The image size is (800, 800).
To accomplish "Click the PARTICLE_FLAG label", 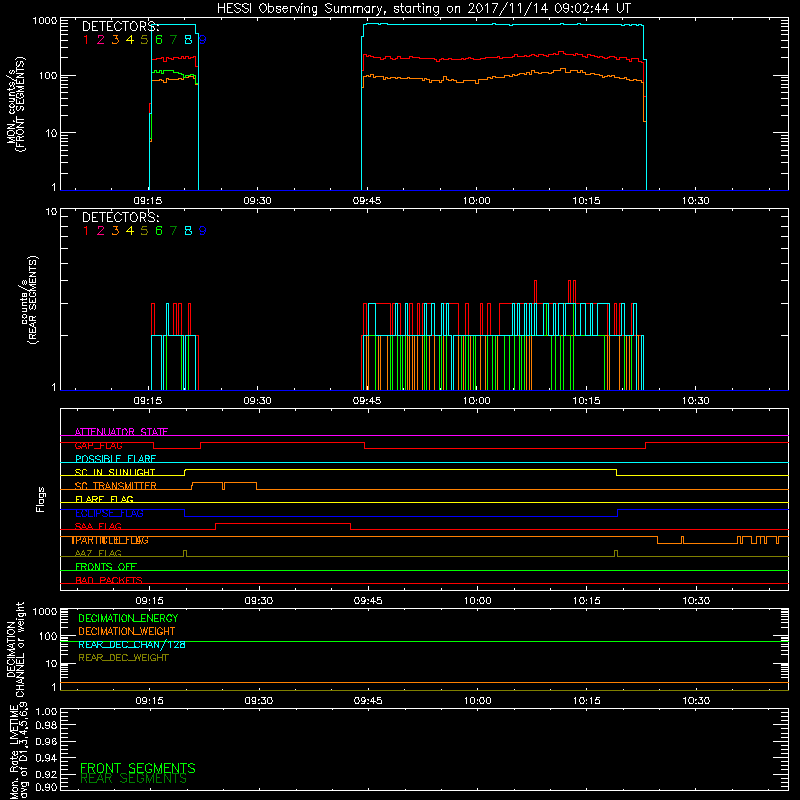I will click(110, 540).
